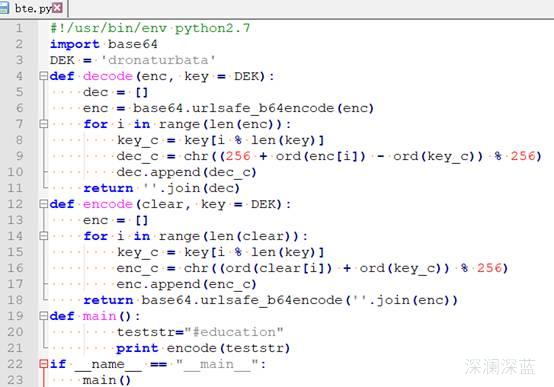This screenshot has height=387, width=554.
Task: Click the string 'dronaturbata'
Action: 158,60
